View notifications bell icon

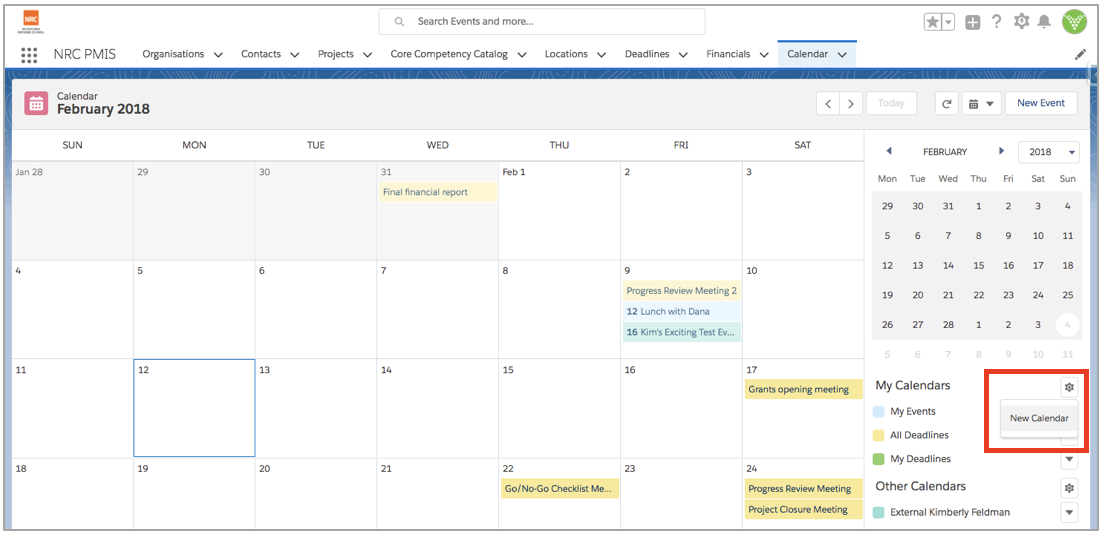(1044, 22)
